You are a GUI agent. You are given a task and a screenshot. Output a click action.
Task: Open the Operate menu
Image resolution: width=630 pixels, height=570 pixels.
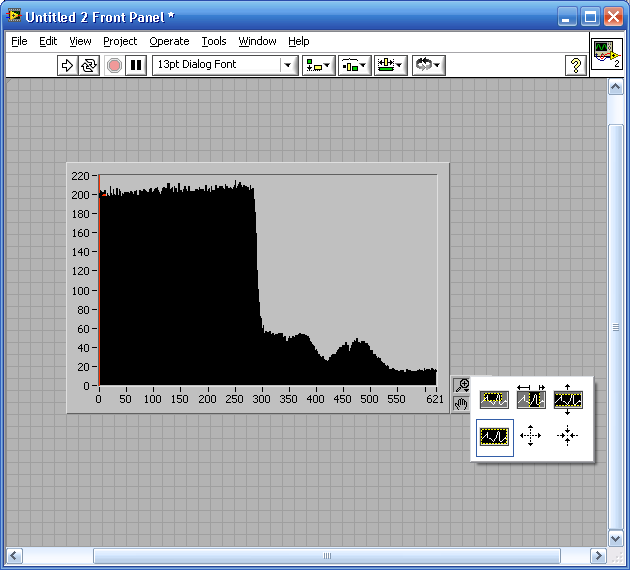[169, 41]
